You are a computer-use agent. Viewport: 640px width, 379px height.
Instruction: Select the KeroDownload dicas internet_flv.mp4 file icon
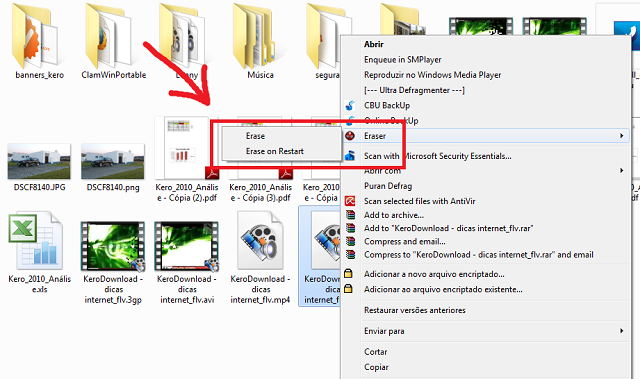point(260,240)
